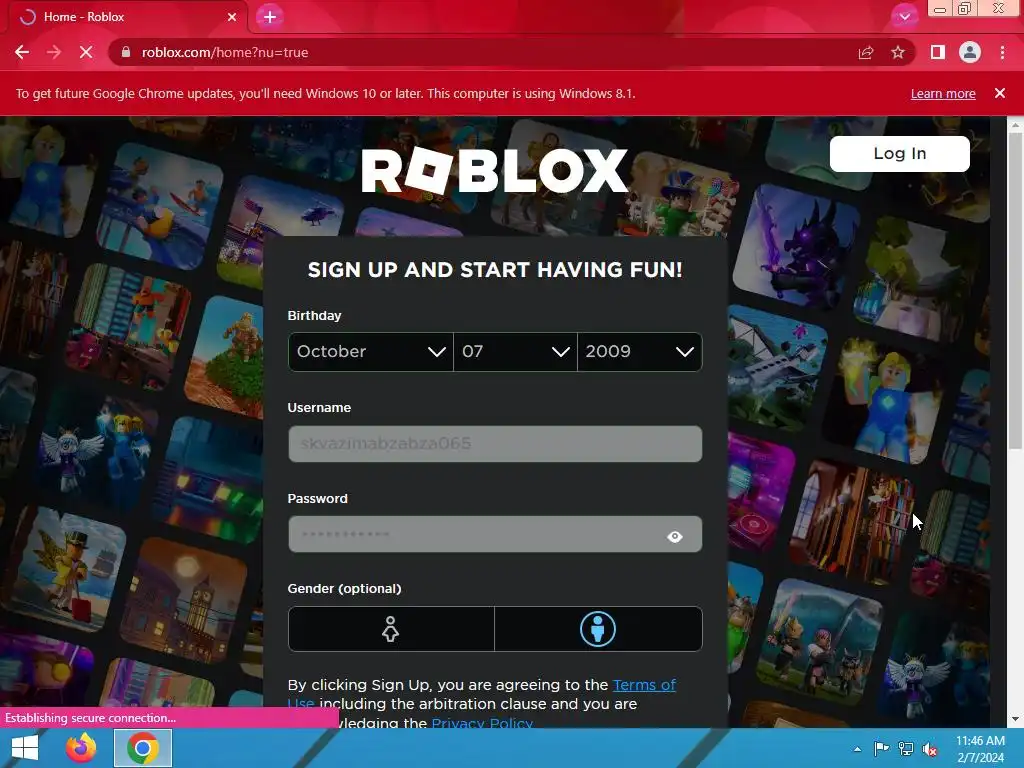Click into the Username input field

[x=495, y=444]
